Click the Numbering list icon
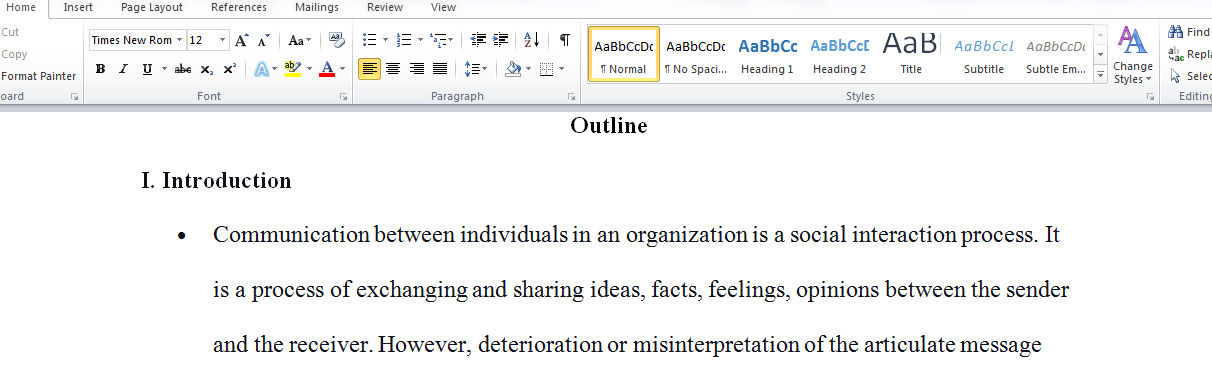The width and height of the screenshot is (1212, 378). click(x=403, y=40)
